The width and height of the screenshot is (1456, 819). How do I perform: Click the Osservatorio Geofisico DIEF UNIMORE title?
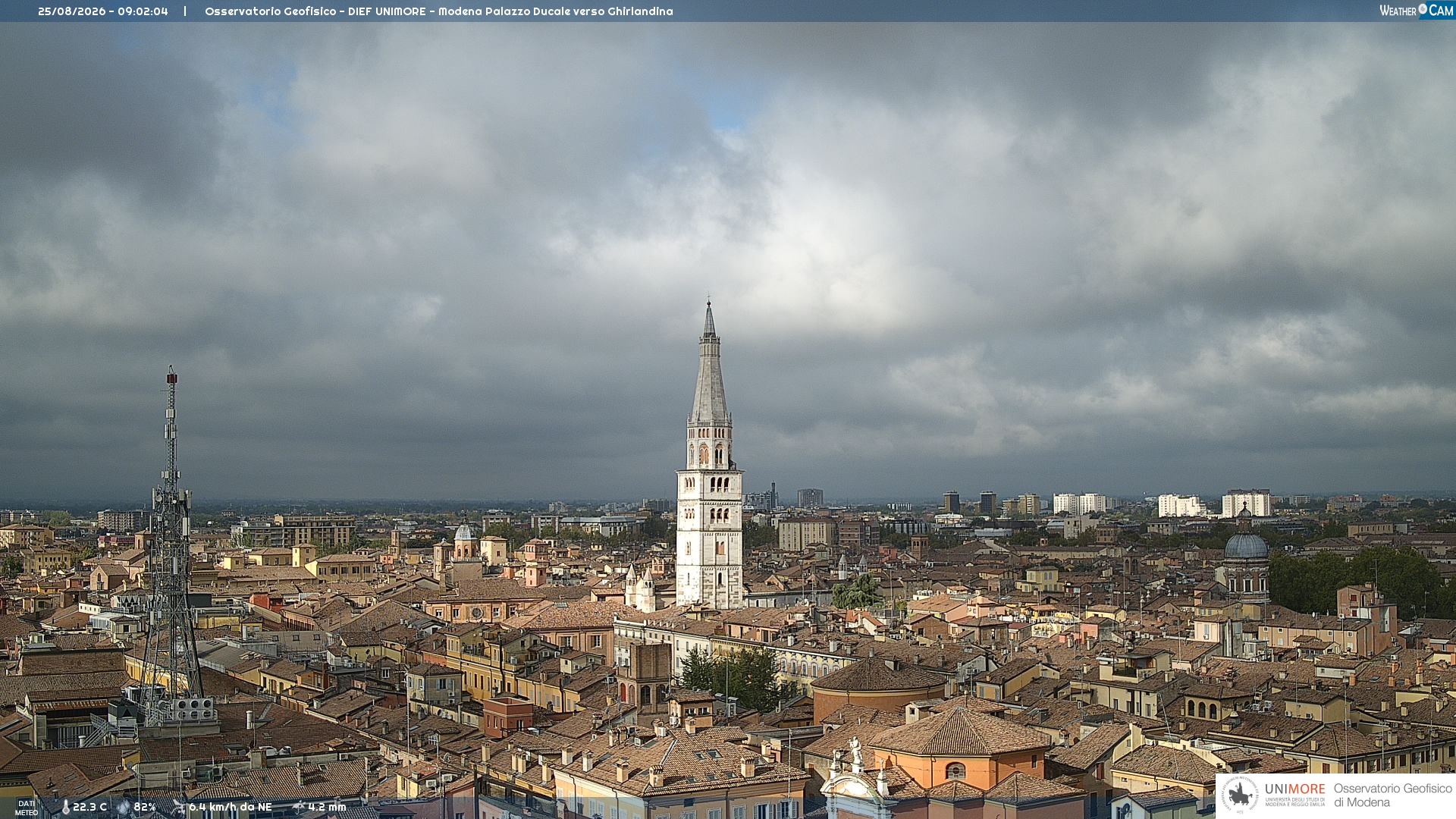pyautogui.click(x=439, y=11)
